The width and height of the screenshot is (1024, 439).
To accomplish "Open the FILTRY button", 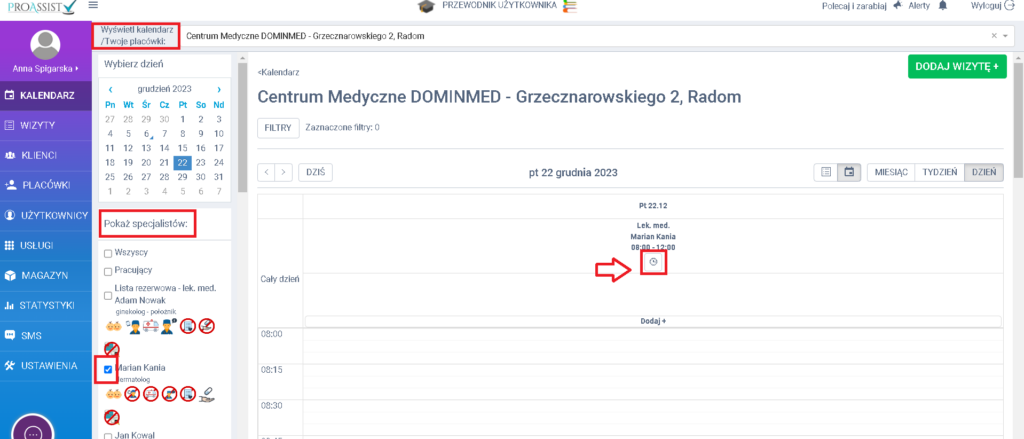I will pos(277,128).
